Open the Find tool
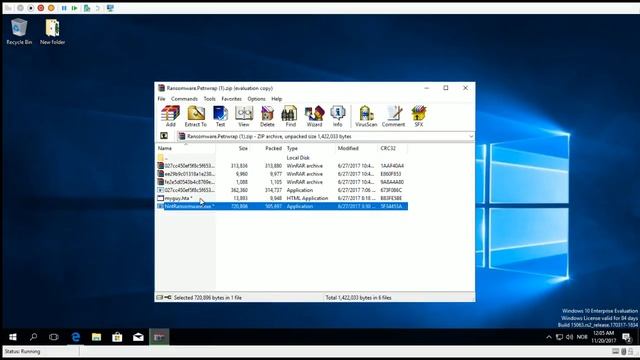 (290, 116)
